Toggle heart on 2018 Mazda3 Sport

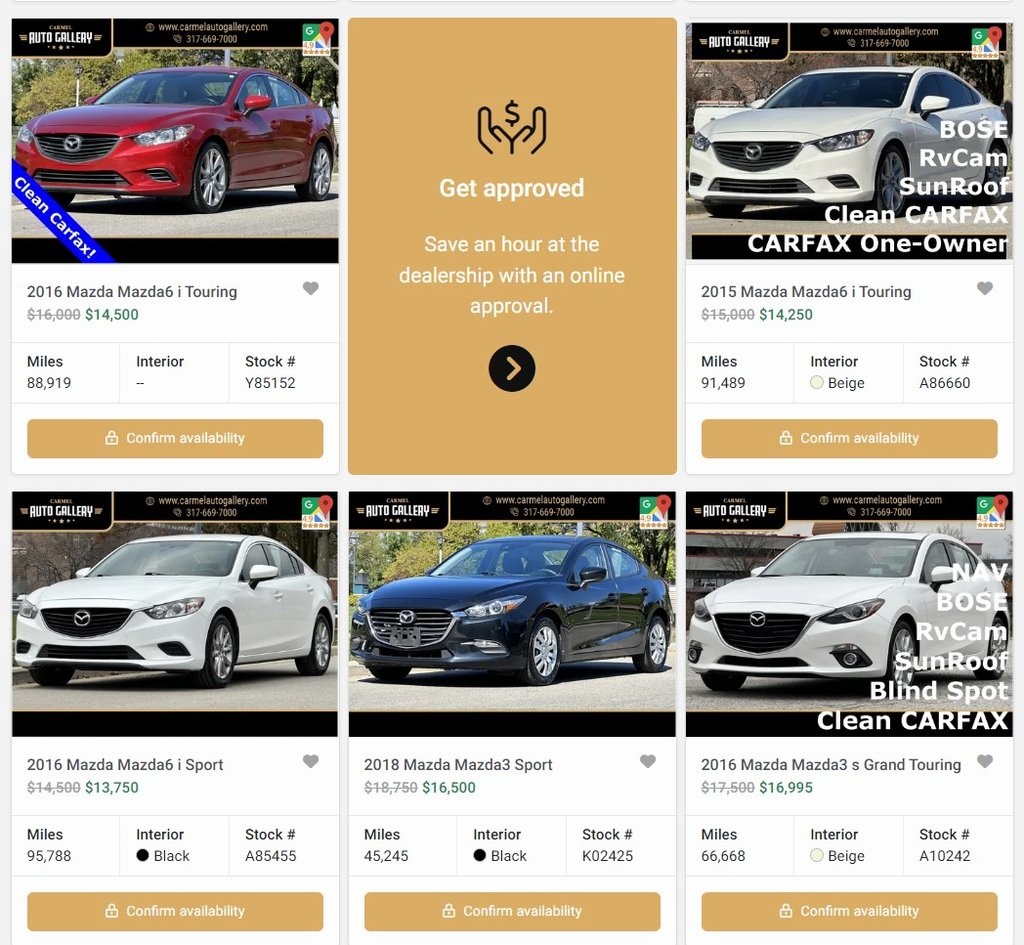pos(648,761)
